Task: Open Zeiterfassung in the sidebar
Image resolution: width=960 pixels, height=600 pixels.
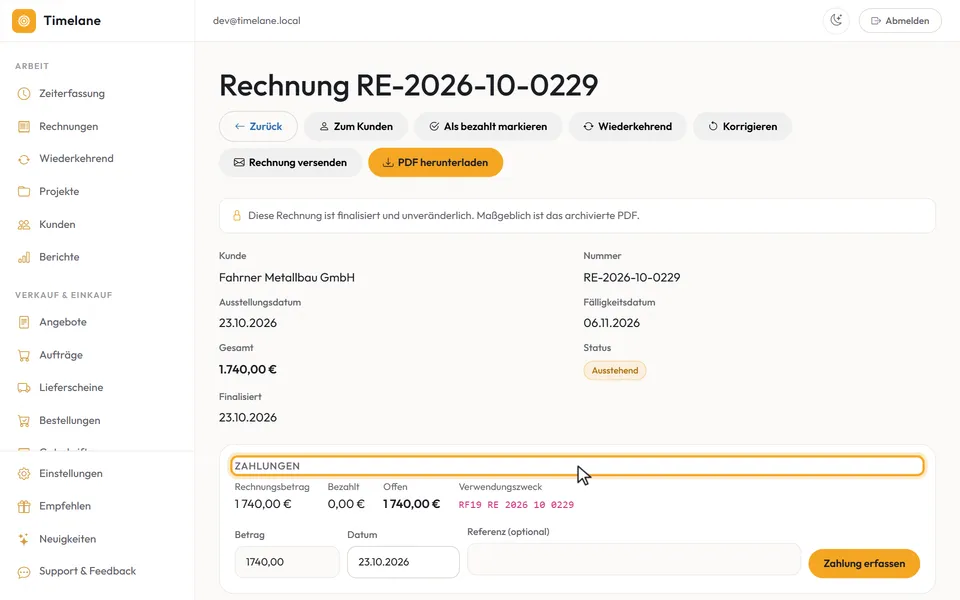Action: click(x=72, y=94)
